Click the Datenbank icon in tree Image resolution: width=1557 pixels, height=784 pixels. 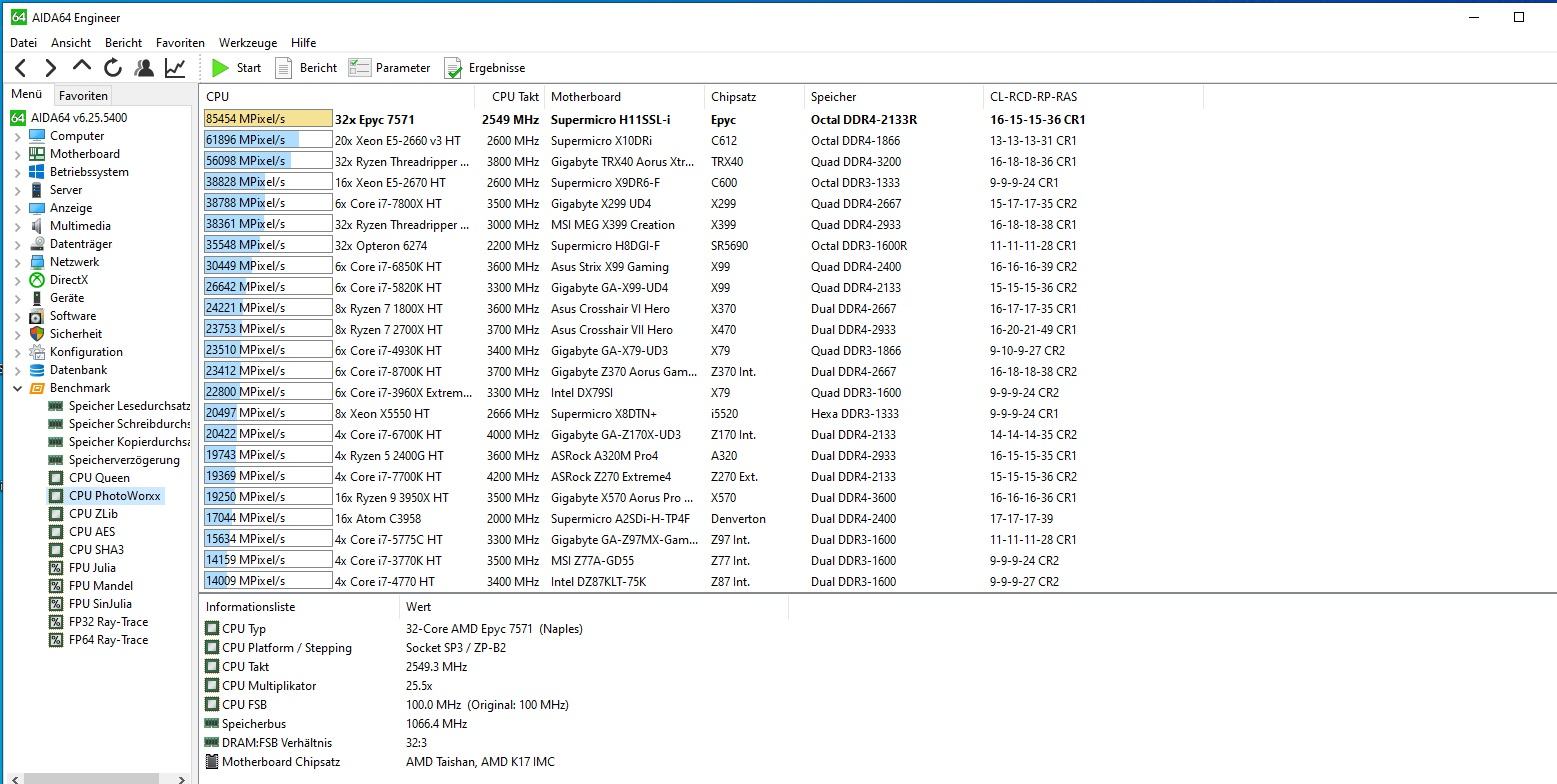pos(37,370)
